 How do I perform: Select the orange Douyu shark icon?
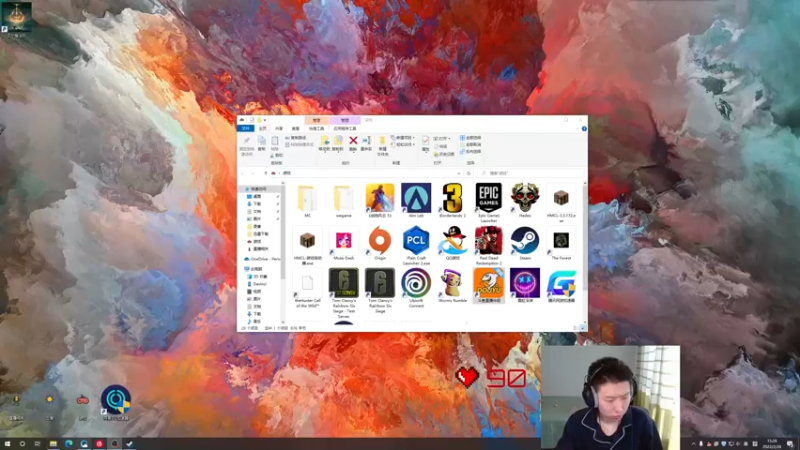click(x=489, y=286)
